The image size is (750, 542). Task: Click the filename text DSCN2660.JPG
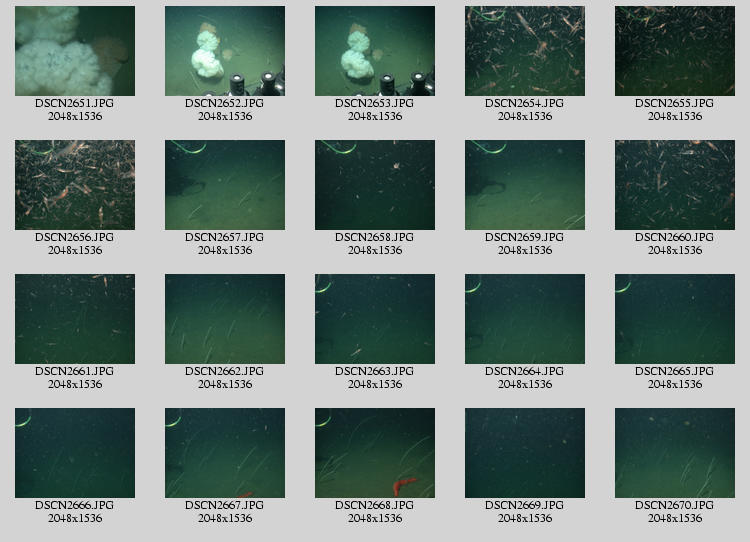pos(674,237)
